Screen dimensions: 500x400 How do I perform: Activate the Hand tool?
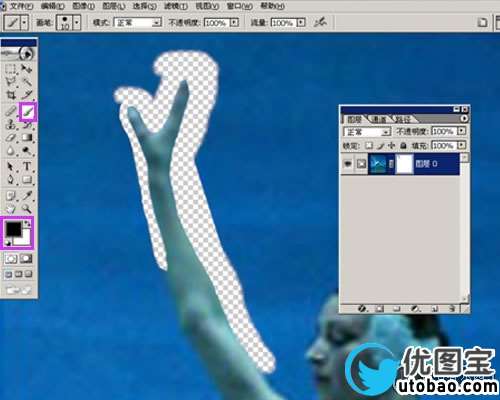click(x=11, y=209)
